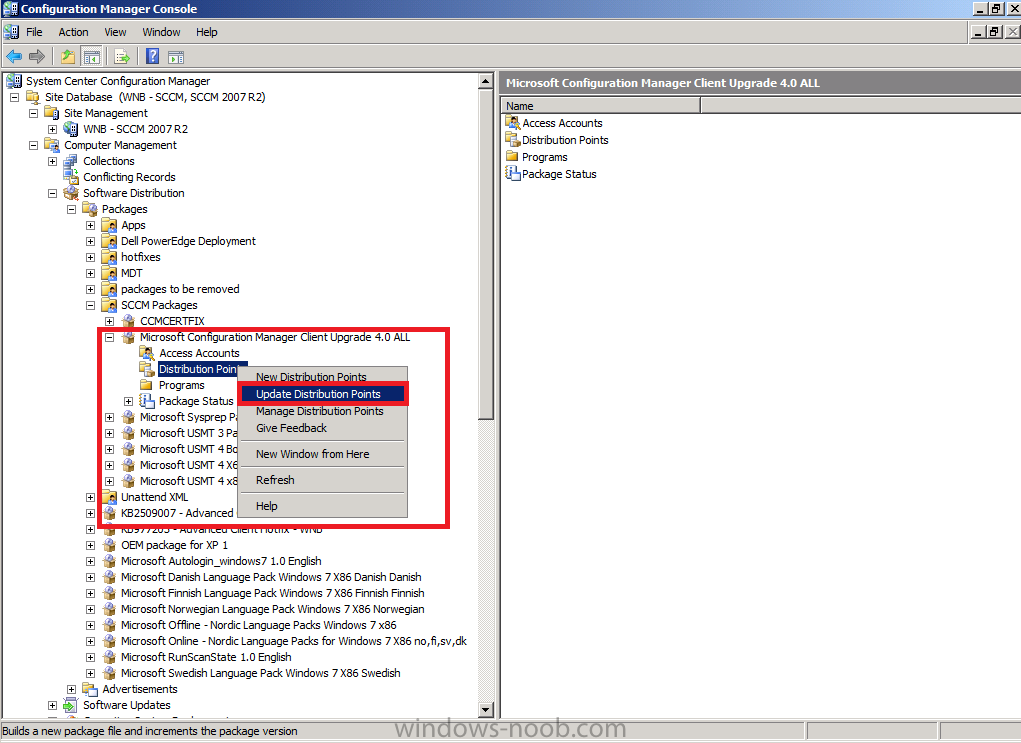The width and height of the screenshot is (1021, 743).
Task: Click the Packages folder icon
Action: (90, 209)
